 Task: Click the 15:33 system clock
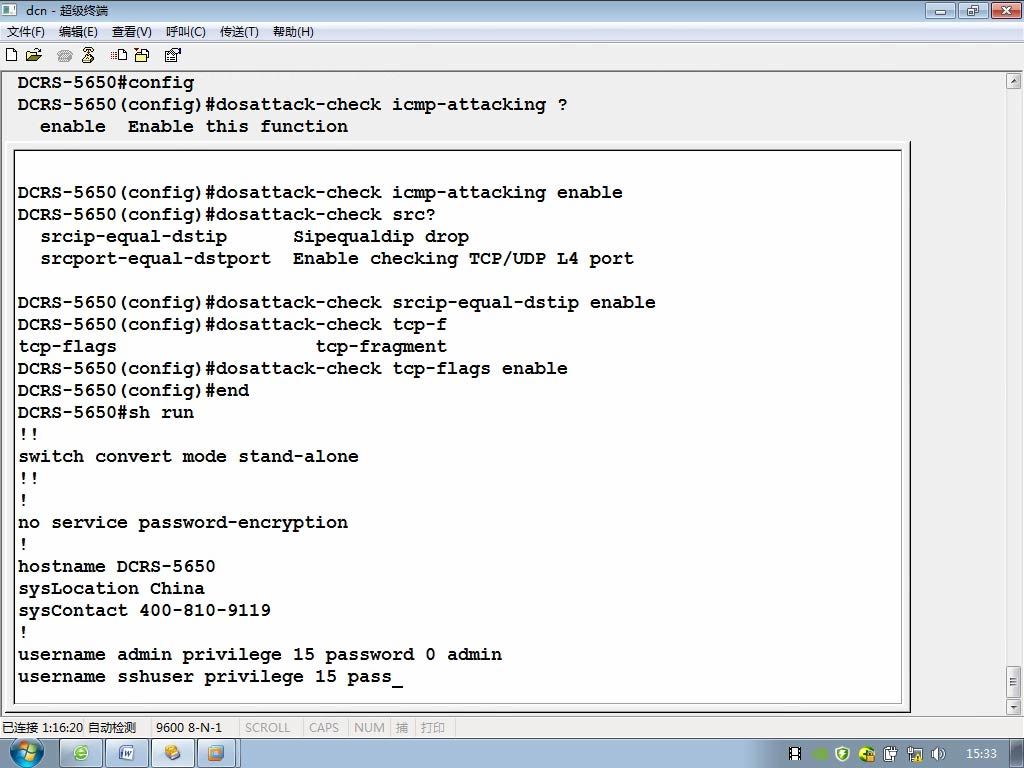tap(981, 754)
